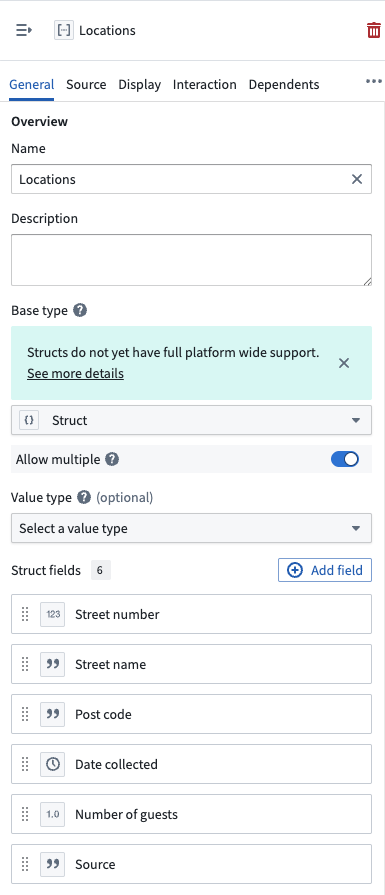Click the struct fields count badge 6
Screen dimensions: 385x895
tap(101, 570)
